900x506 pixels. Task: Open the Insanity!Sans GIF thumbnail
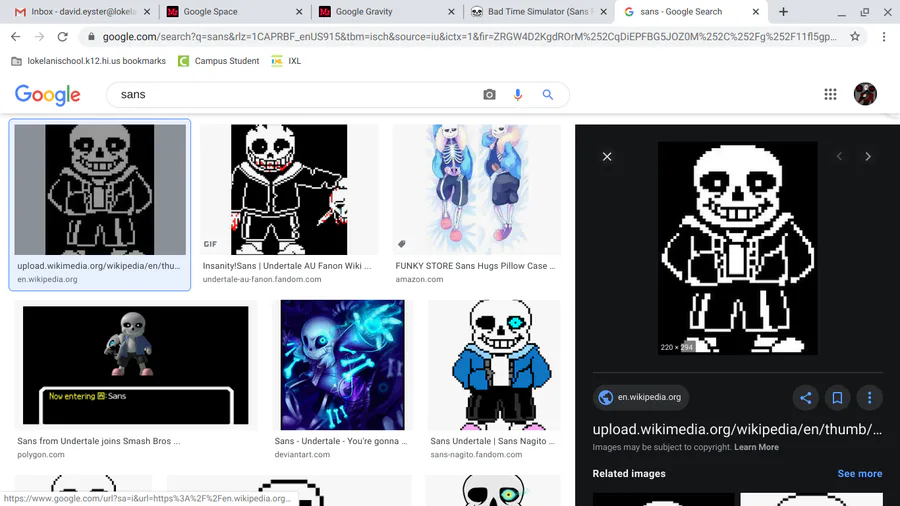289,189
